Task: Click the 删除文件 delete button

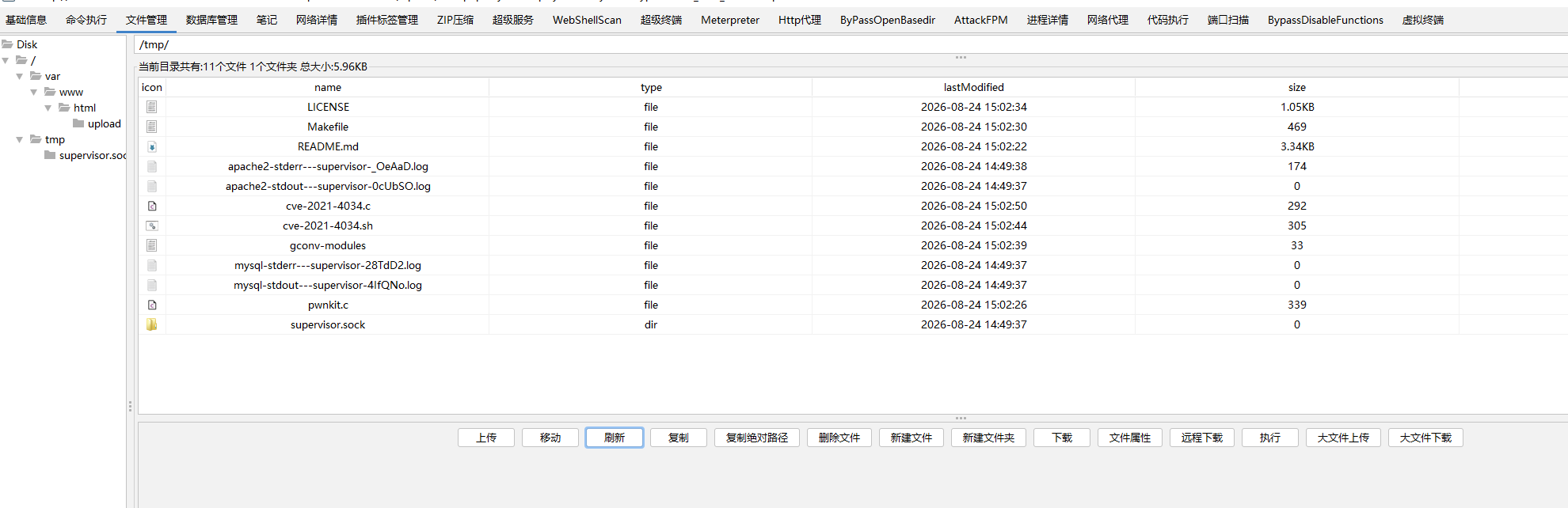Action: coord(839,438)
